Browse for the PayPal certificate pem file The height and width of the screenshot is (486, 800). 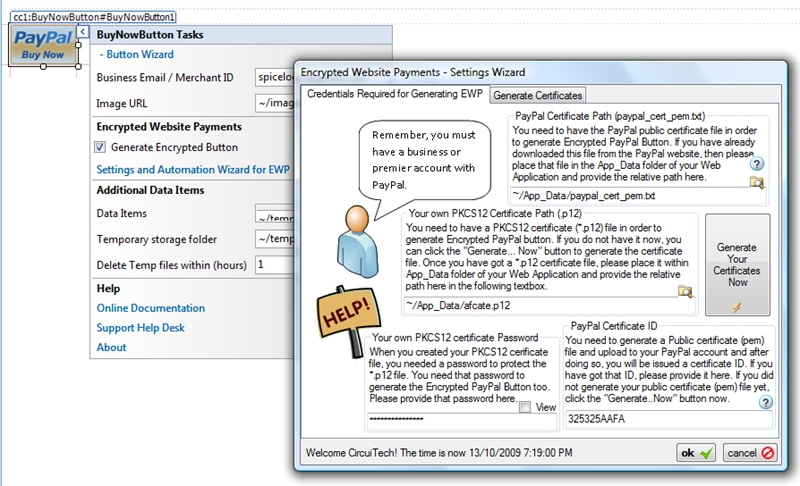[x=757, y=182]
